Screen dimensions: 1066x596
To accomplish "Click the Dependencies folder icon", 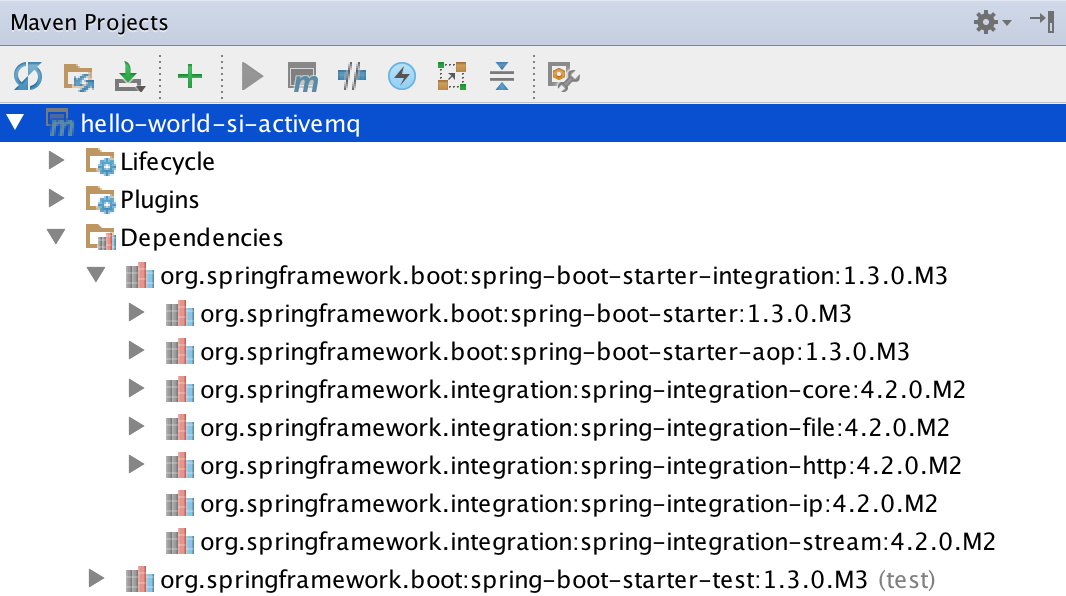I will click(101, 238).
